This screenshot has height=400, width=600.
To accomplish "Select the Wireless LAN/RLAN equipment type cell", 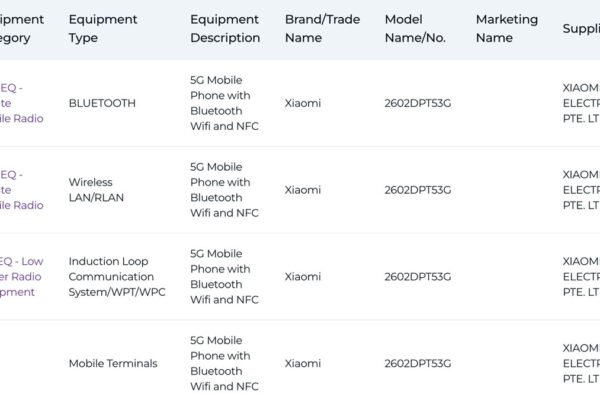I will (x=90, y=190).
